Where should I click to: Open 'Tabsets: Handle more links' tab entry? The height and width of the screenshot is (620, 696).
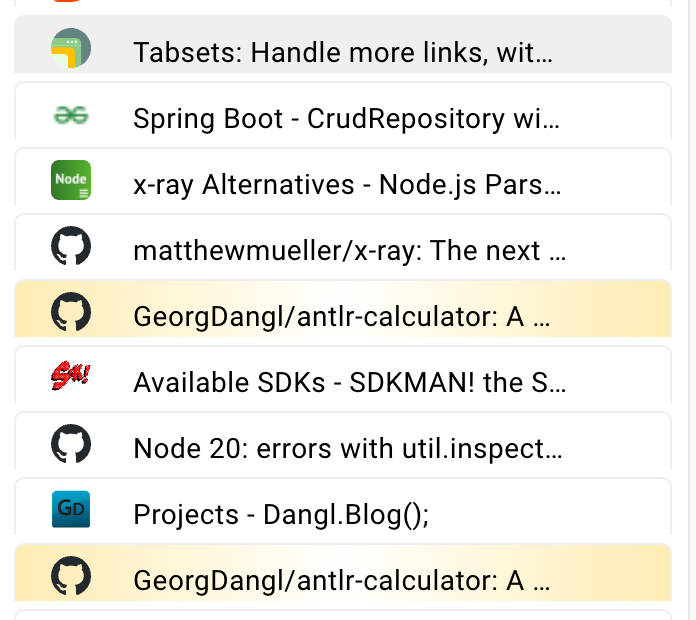[343, 52]
